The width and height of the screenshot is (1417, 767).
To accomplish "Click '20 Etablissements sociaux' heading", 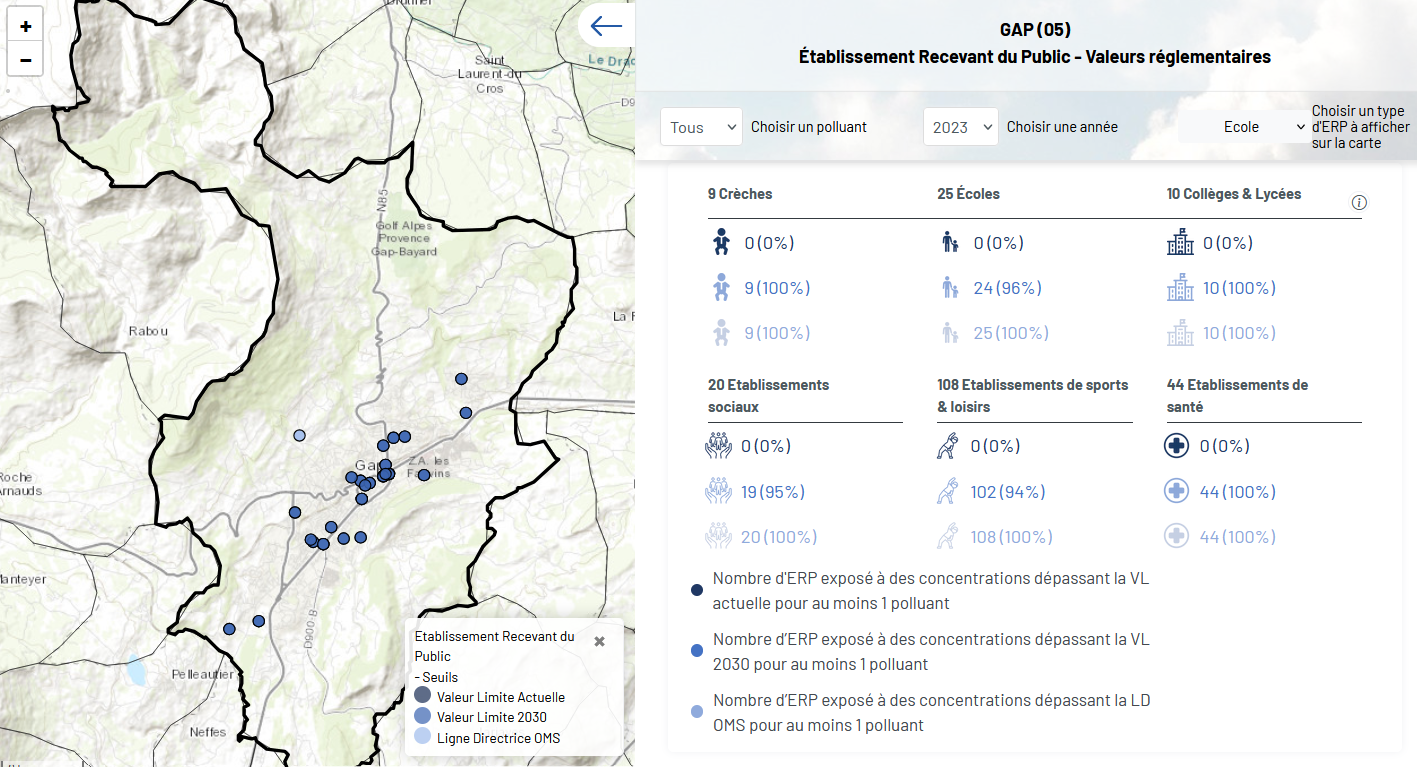I will (x=768, y=396).
